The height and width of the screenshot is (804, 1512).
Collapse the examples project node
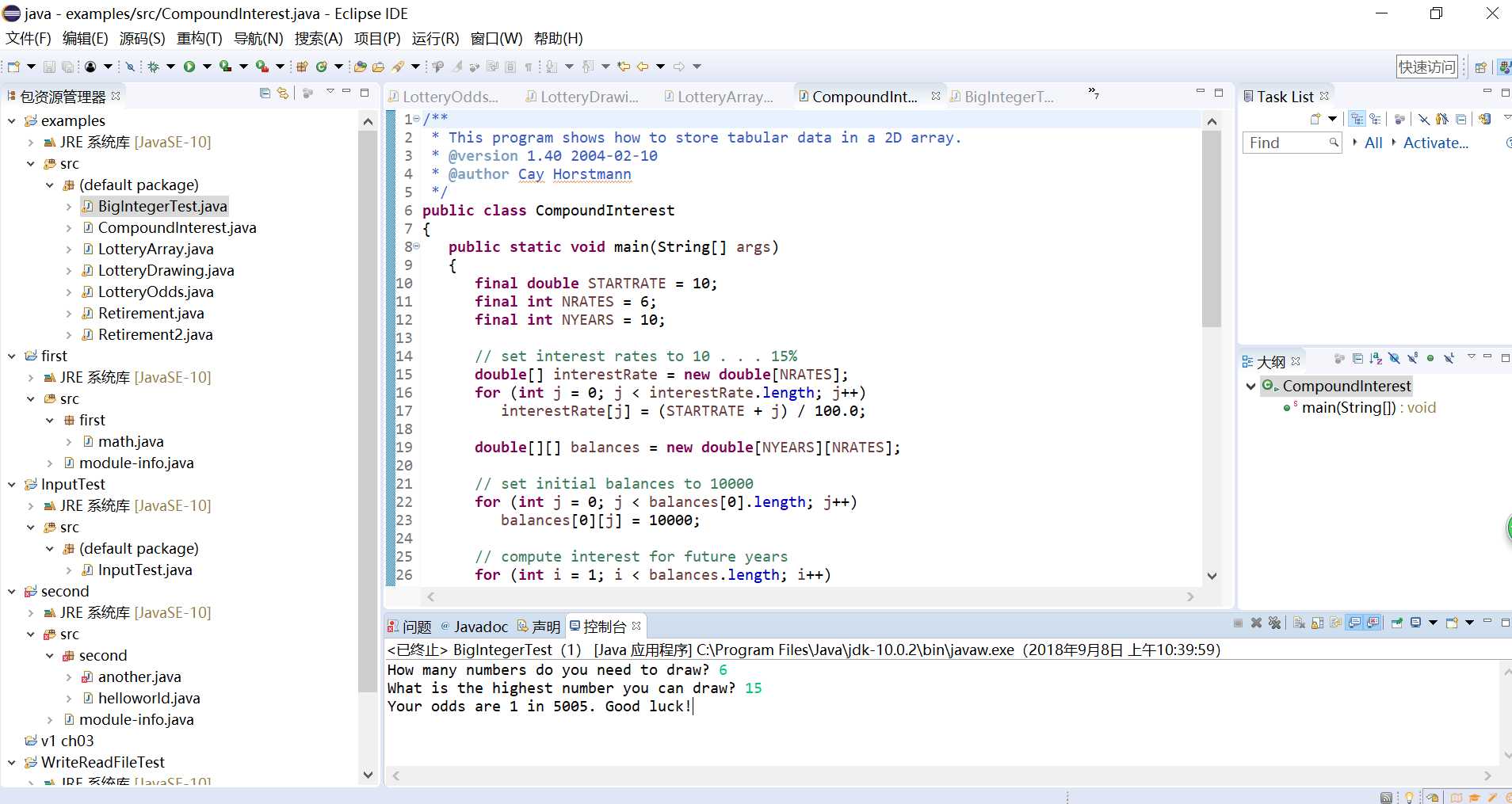[12, 120]
